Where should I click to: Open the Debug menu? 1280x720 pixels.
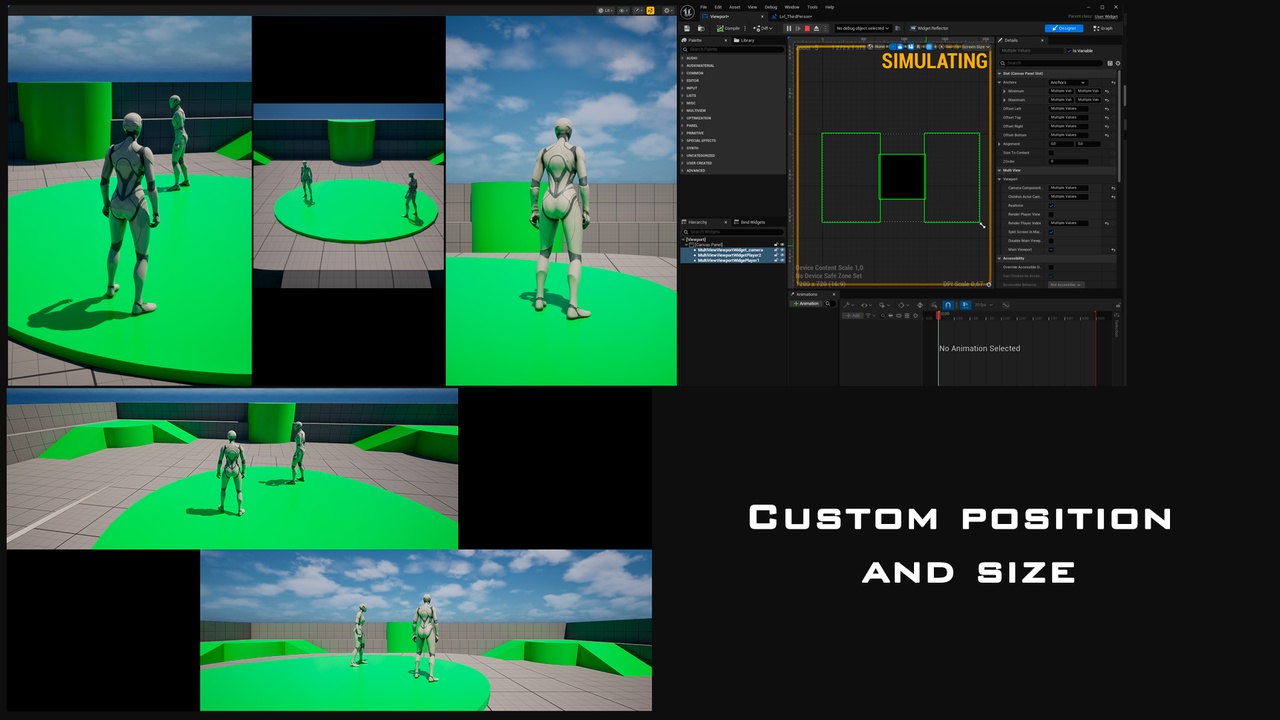(x=770, y=7)
